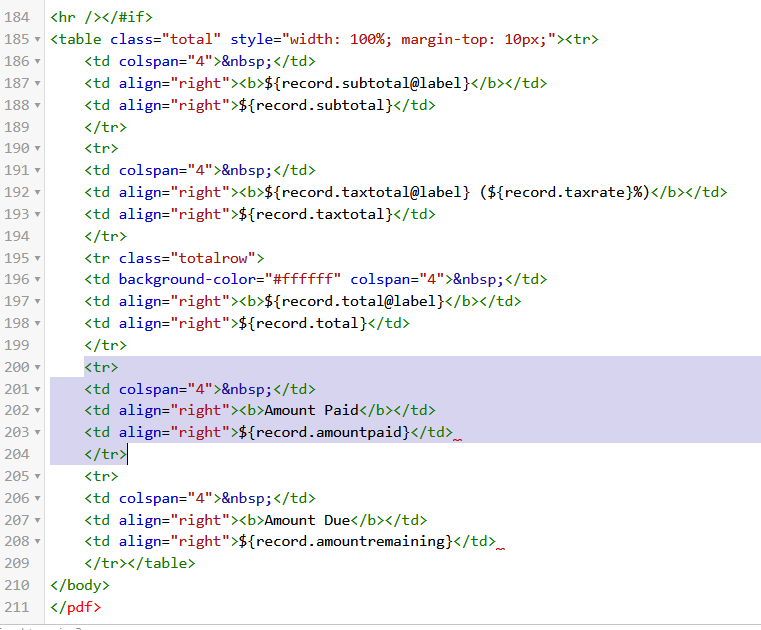Click '${record.amountremaining}' expression
This screenshot has height=630, width=761.
click(346, 541)
